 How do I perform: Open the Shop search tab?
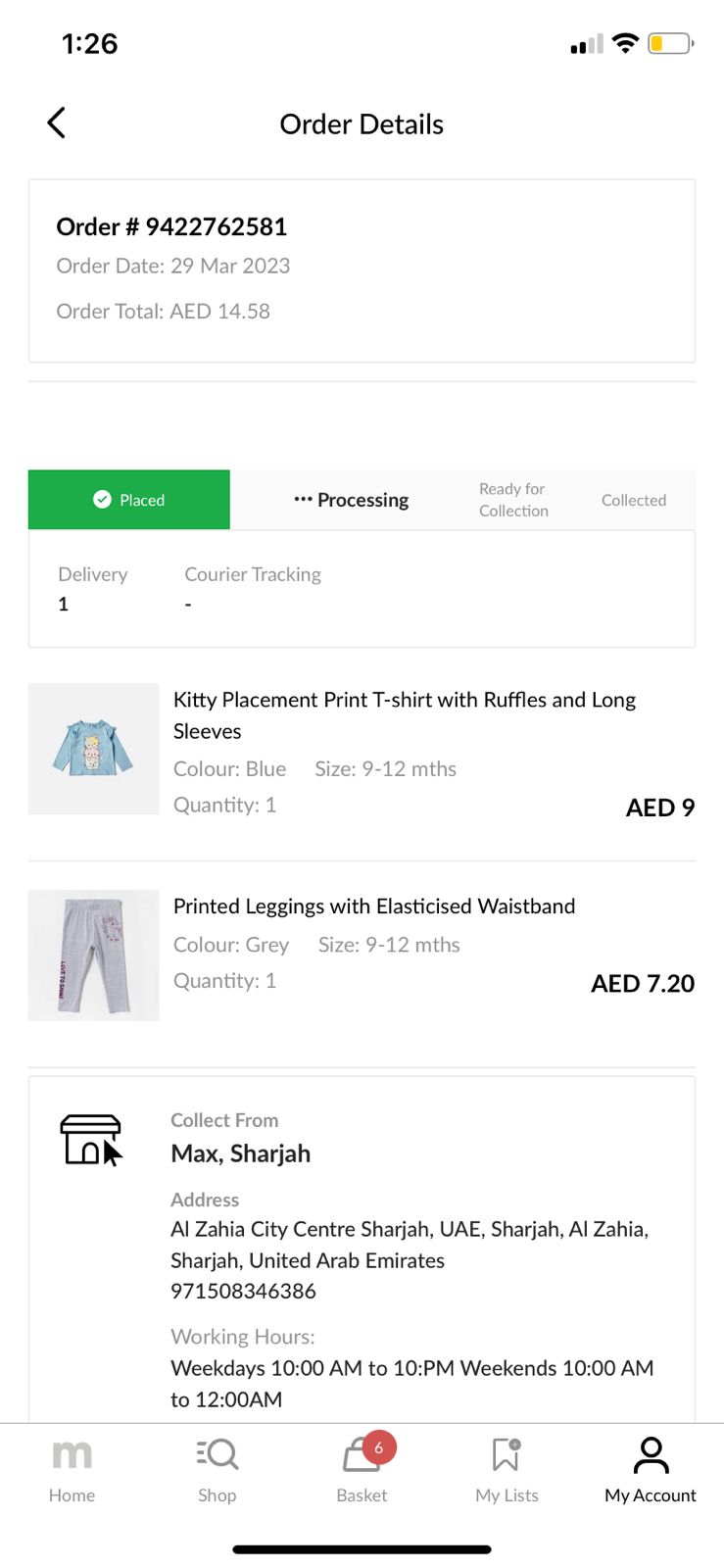coord(217,1468)
